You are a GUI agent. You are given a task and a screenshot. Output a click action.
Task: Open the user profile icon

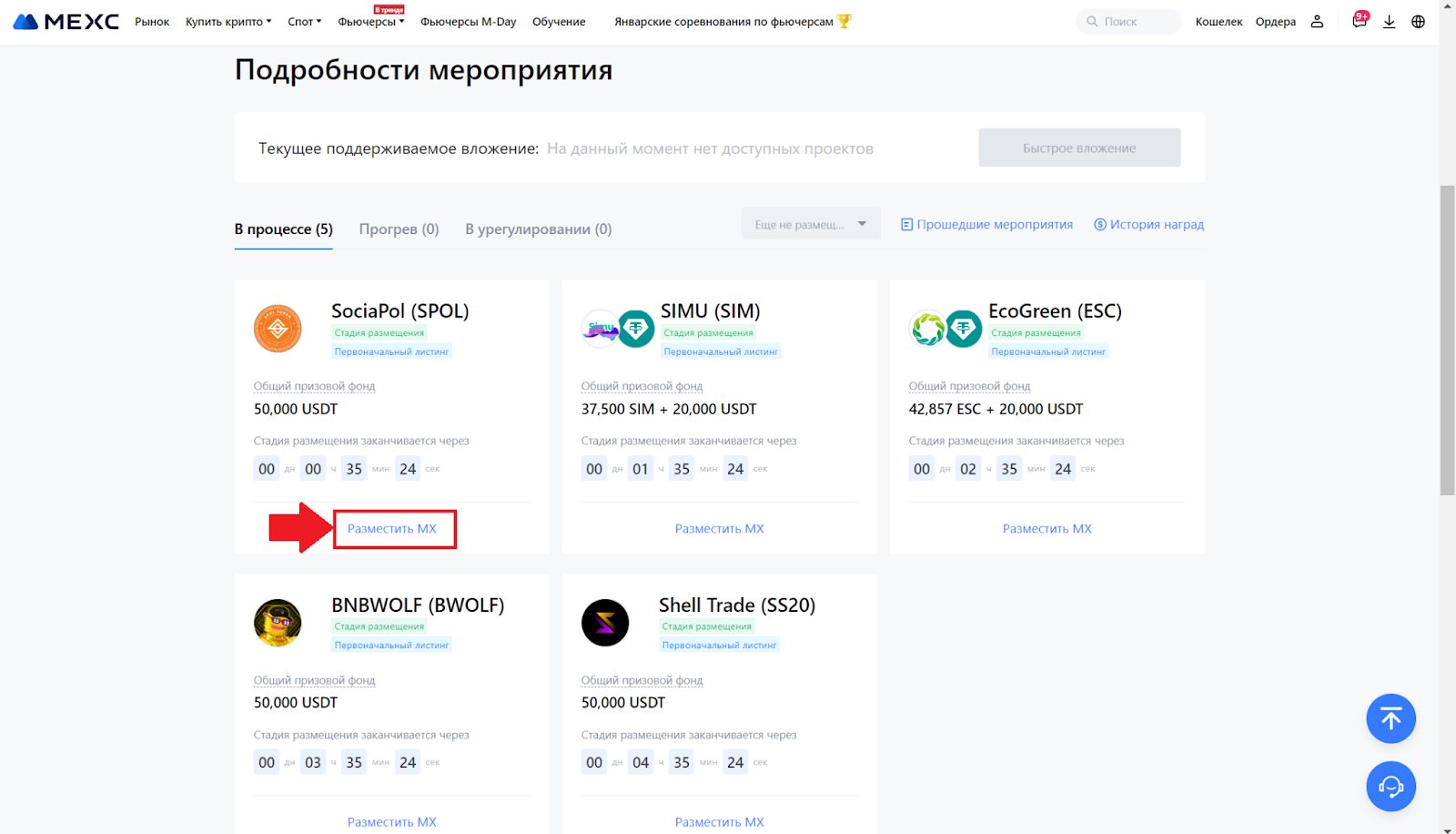click(x=1317, y=22)
